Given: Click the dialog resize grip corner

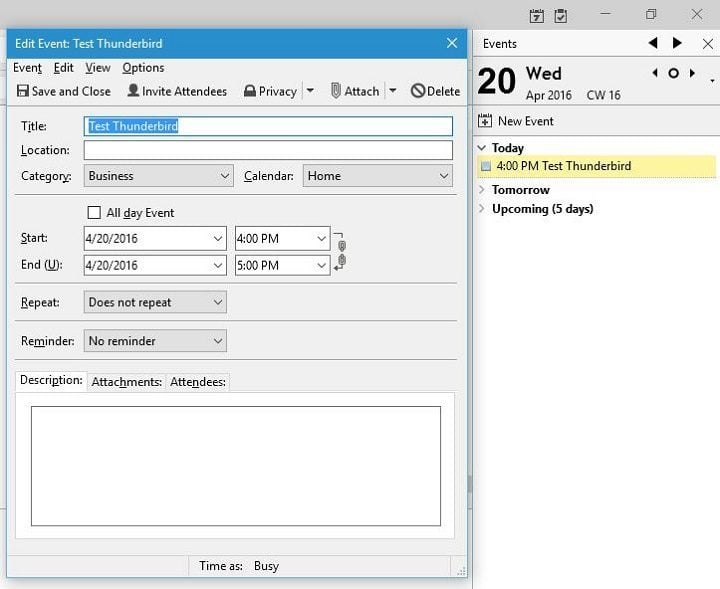Looking at the screenshot, I should click(461, 571).
